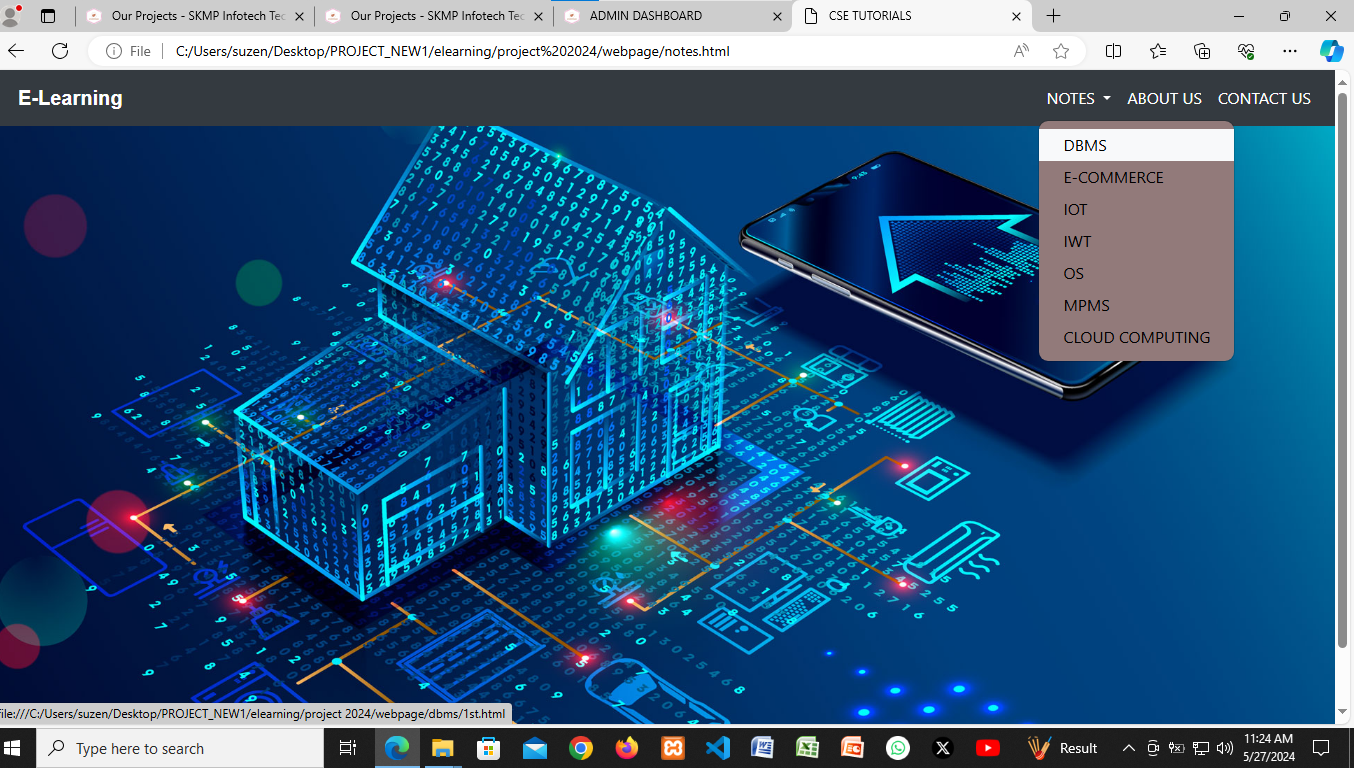Open WhatsApp from the taskbar

click(897, 748)
